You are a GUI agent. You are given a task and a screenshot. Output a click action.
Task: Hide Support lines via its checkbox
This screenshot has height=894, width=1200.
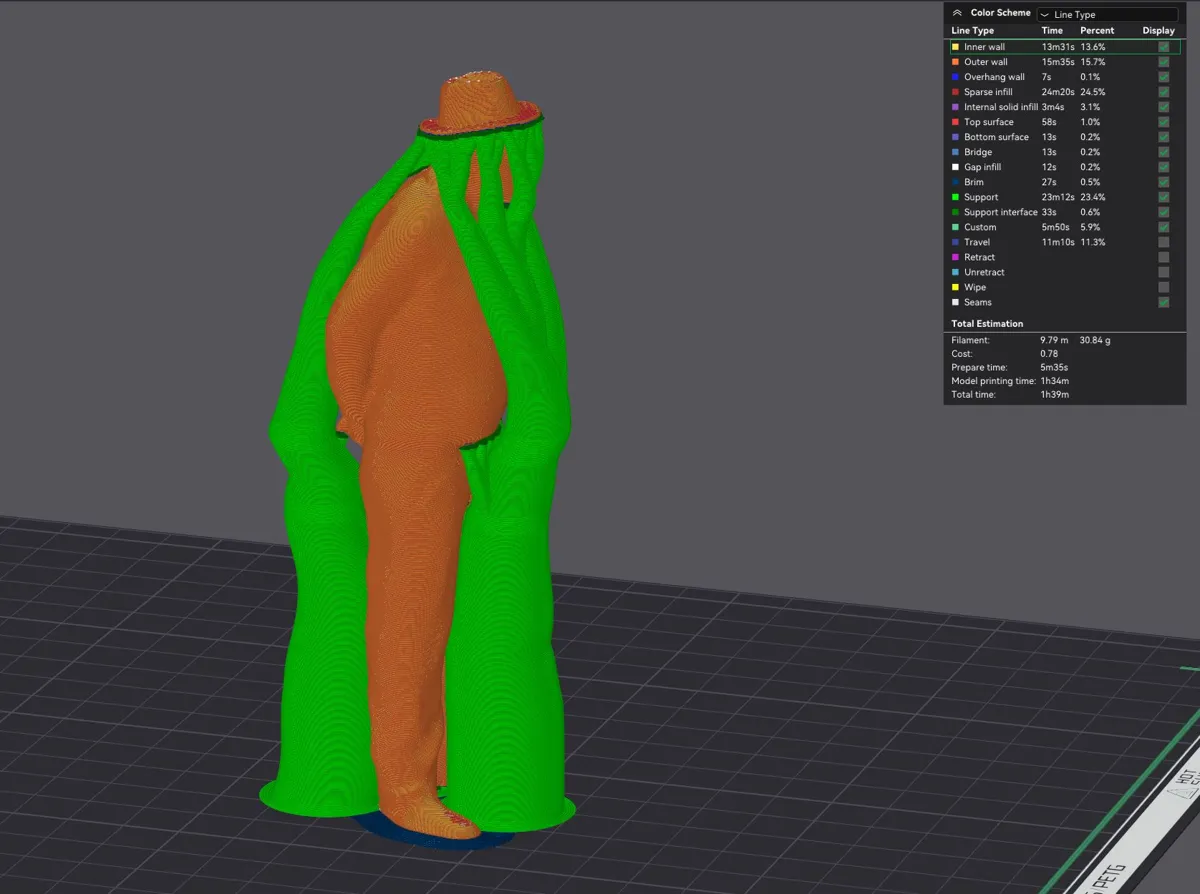[x=1163, y=197]
